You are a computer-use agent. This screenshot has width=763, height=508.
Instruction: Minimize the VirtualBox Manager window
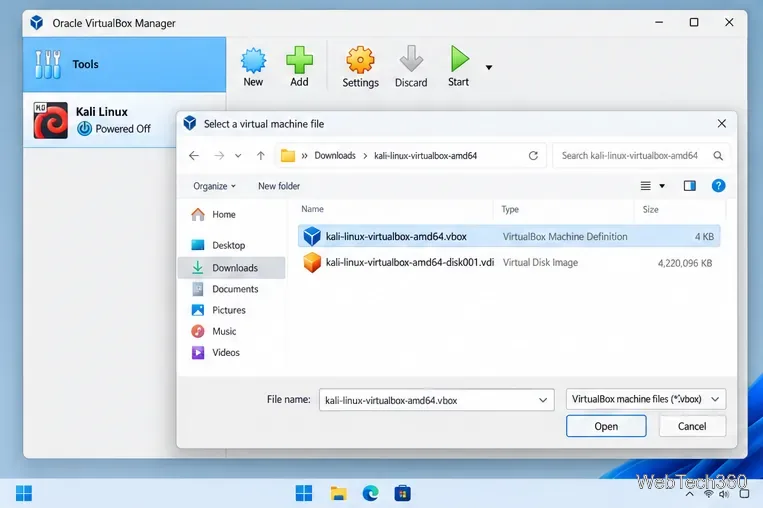pos(659,22)
